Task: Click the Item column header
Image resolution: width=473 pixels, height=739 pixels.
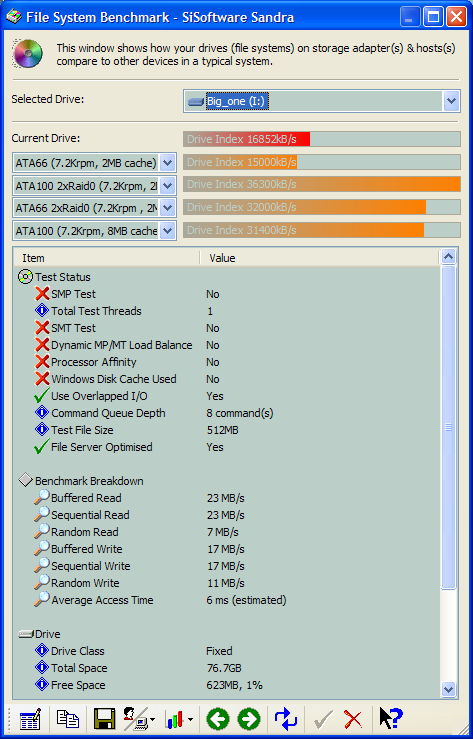Action: [106, 258]
